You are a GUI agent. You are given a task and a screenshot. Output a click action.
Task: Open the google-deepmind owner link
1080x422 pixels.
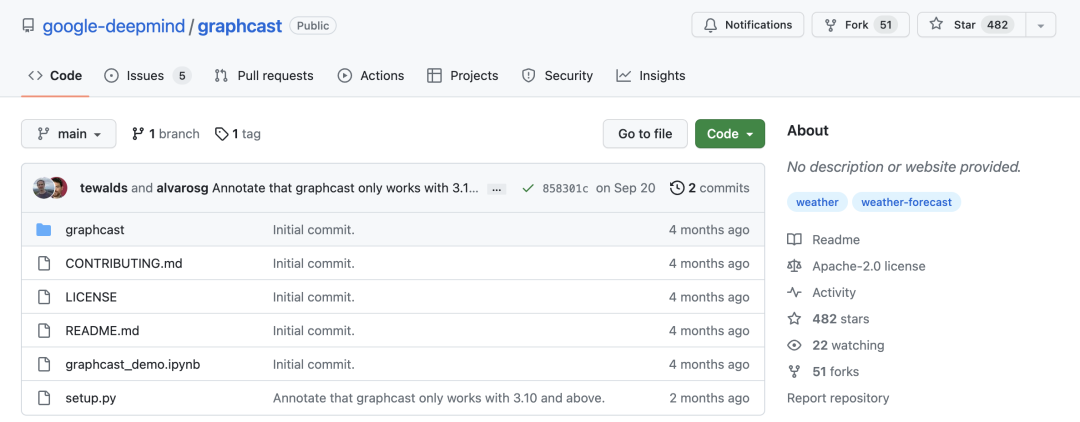tap(114, 26)
